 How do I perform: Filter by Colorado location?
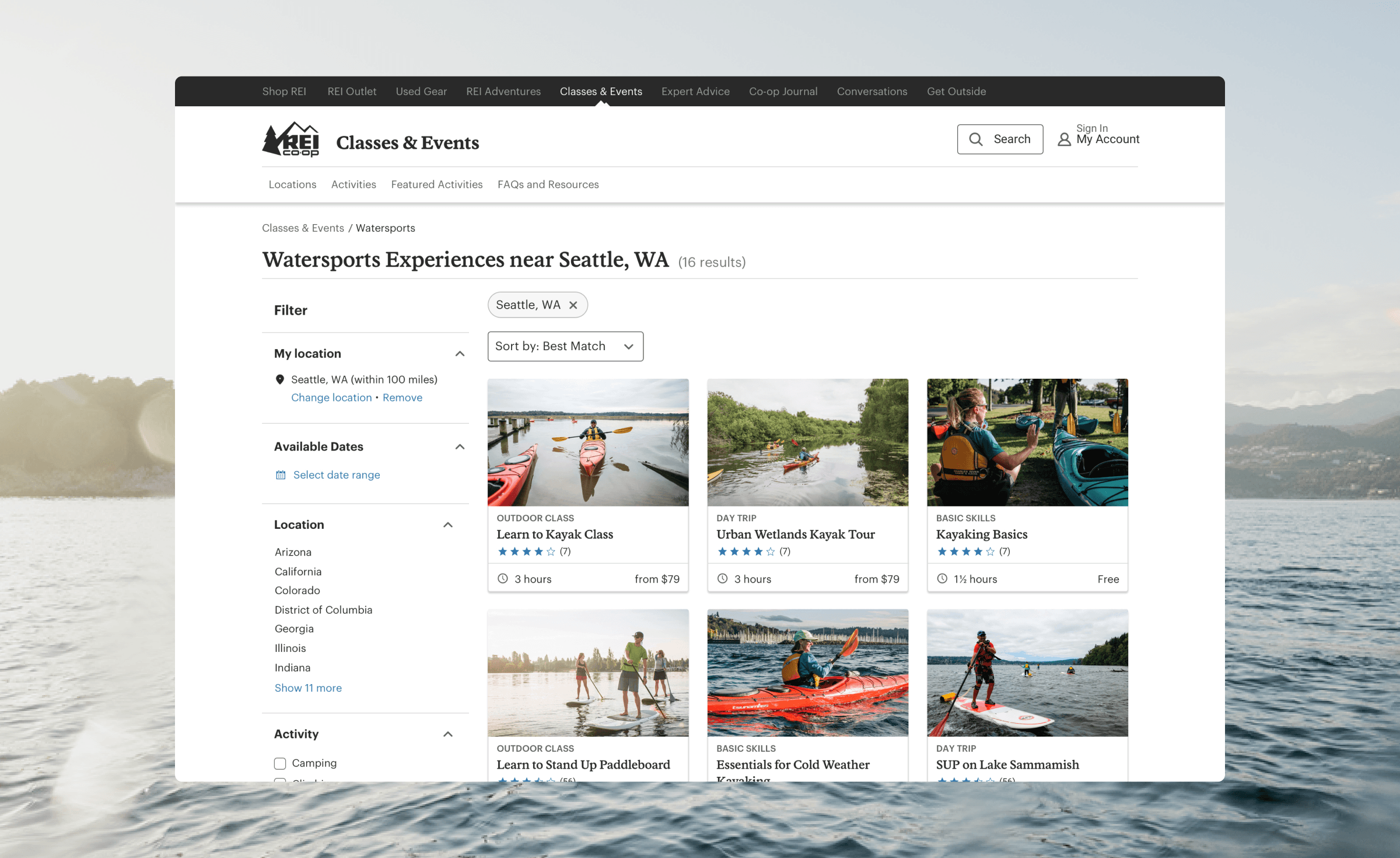(297, 590)
